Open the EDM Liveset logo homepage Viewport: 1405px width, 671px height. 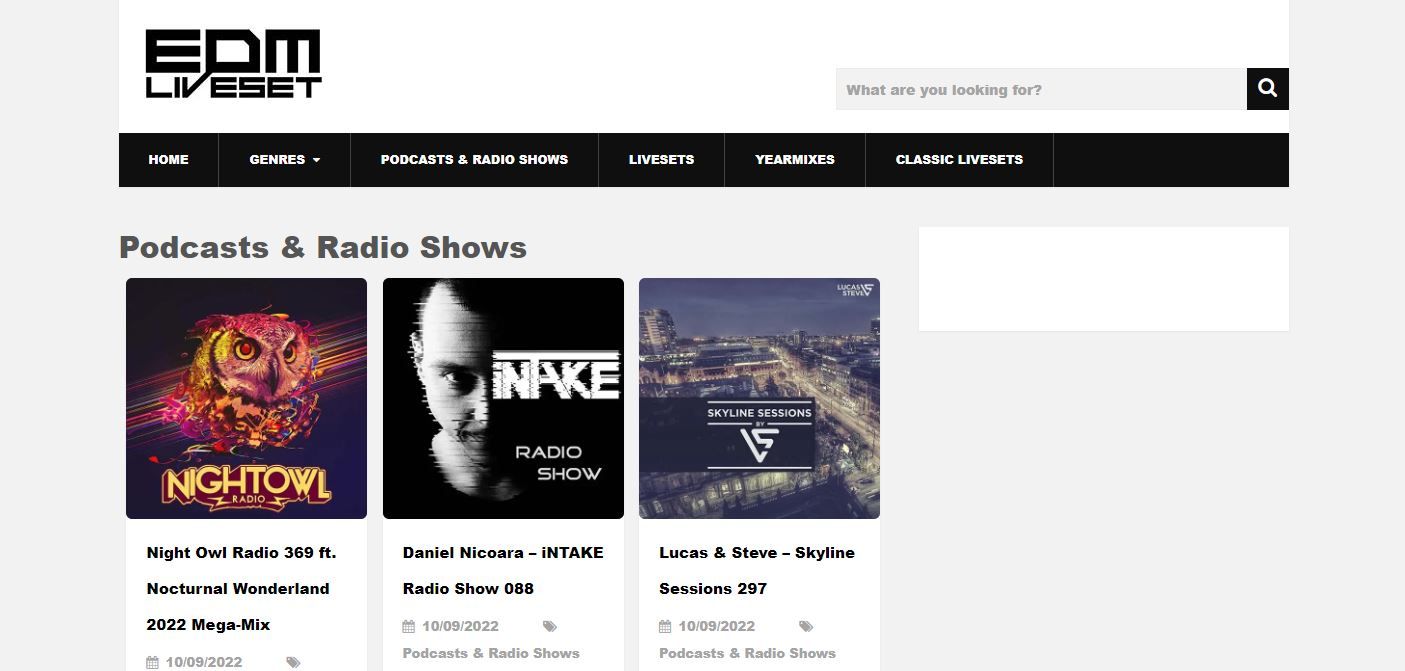pos(233,64)
